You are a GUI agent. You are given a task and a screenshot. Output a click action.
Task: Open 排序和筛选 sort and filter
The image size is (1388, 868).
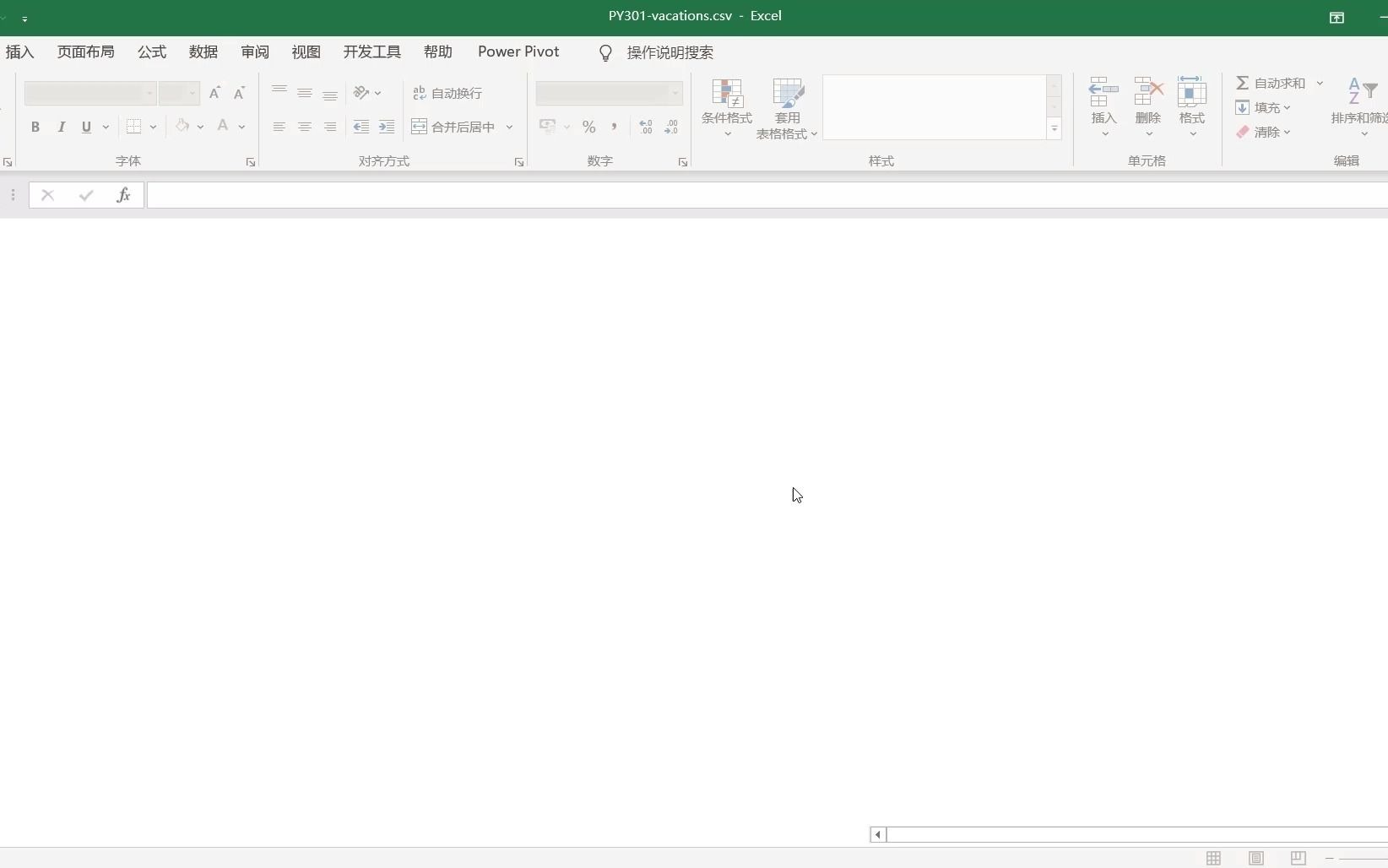point(1359,108)
